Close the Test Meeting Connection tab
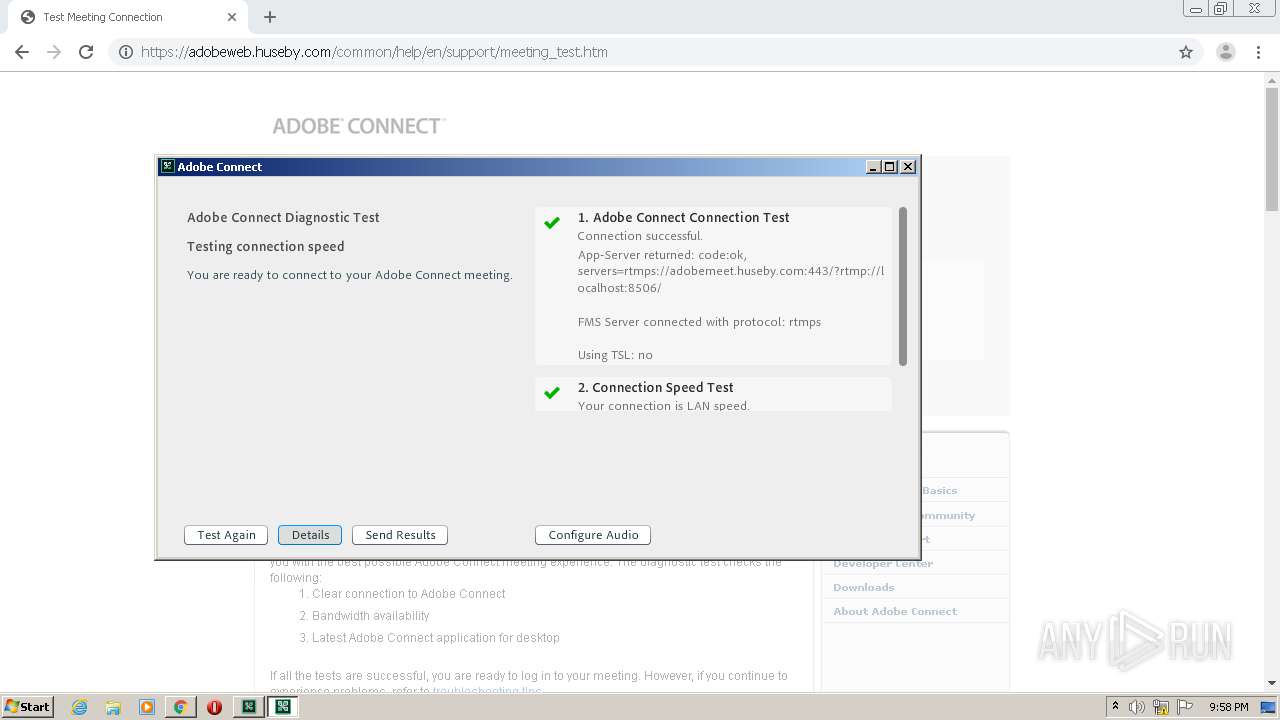This screenshot has width=1280, height=720. [x=232, y=17]
